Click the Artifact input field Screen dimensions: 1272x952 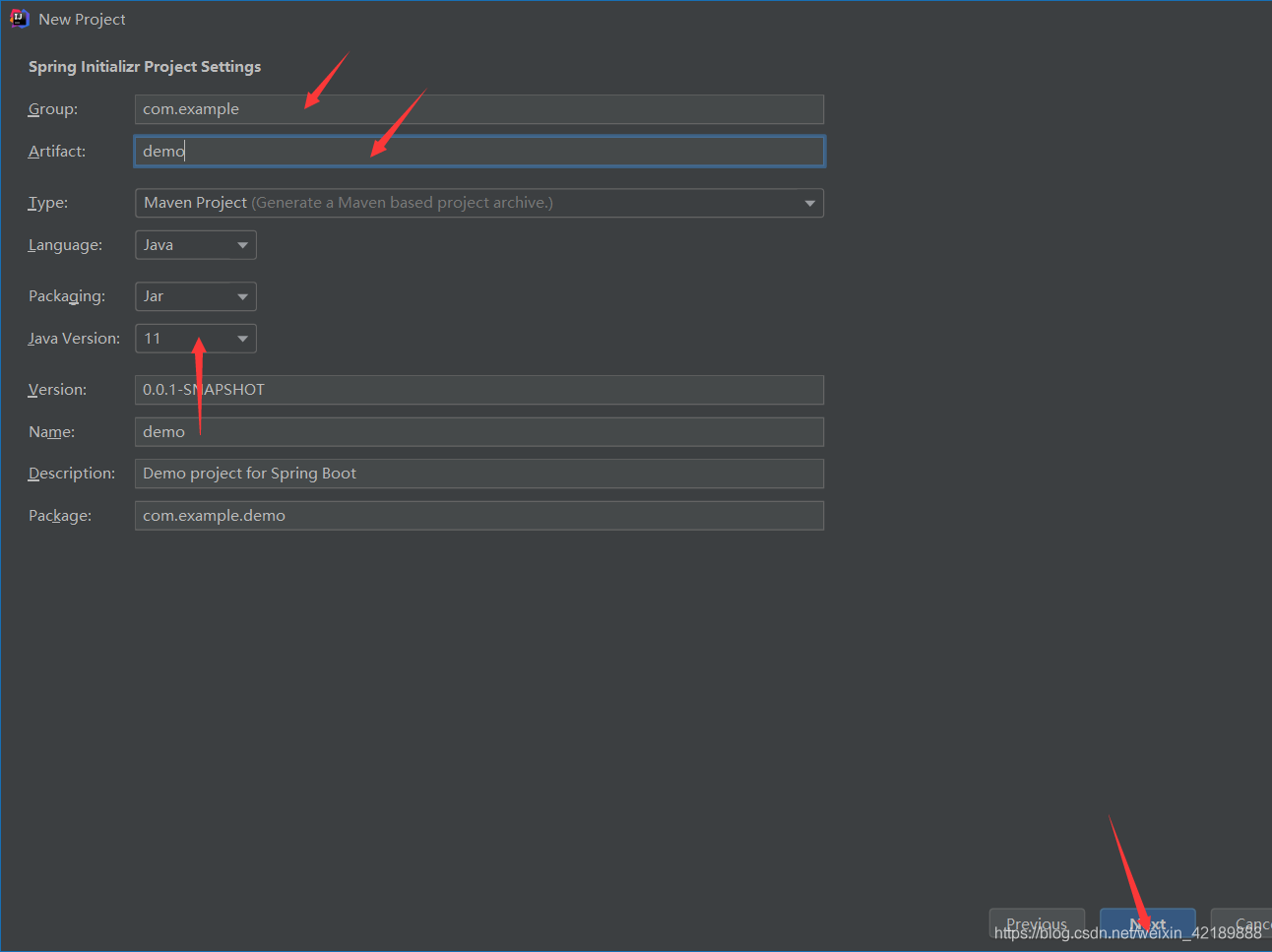pos(478,151)
